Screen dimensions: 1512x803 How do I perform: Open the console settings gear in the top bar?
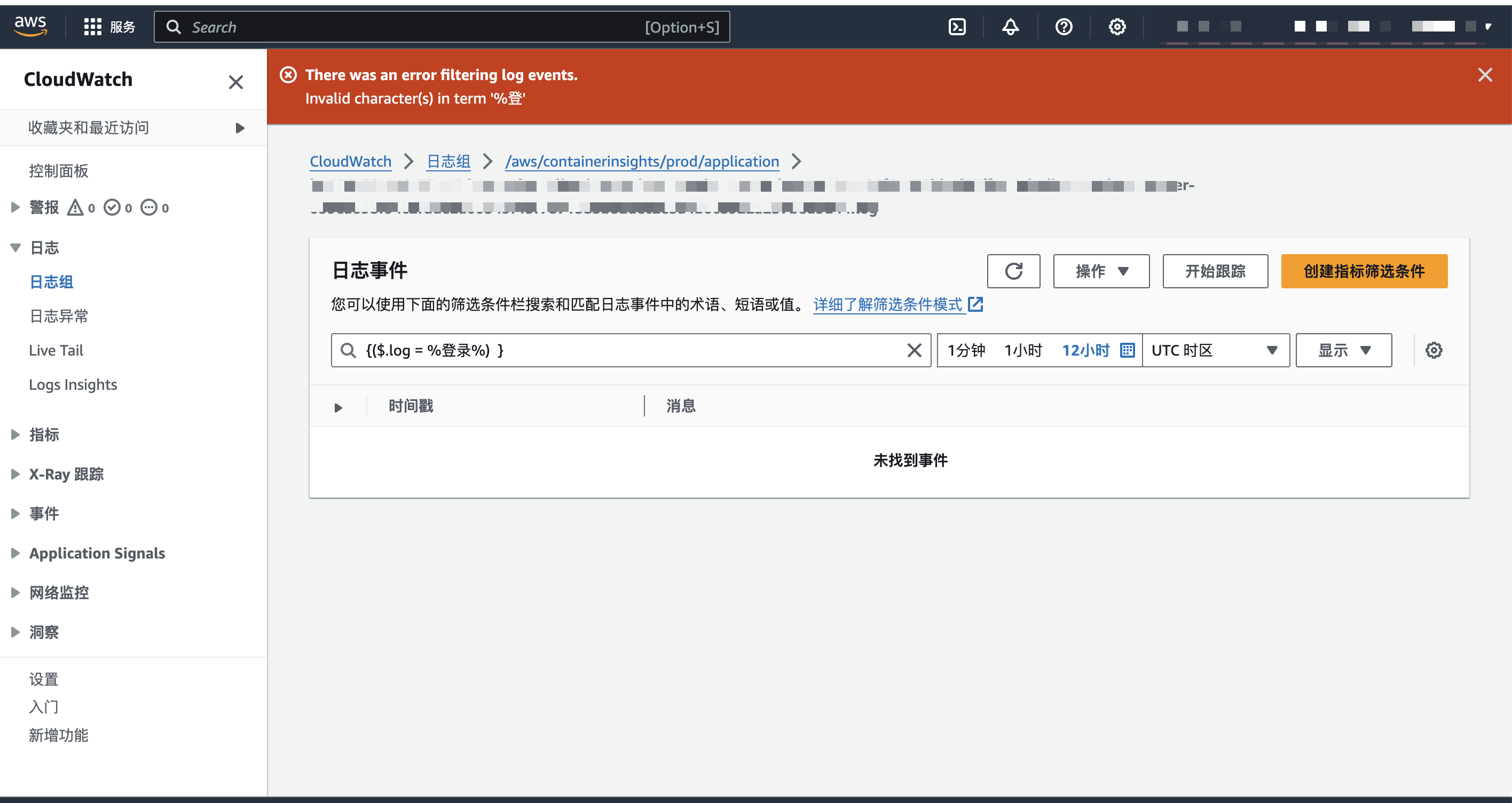coord(1117,27)
